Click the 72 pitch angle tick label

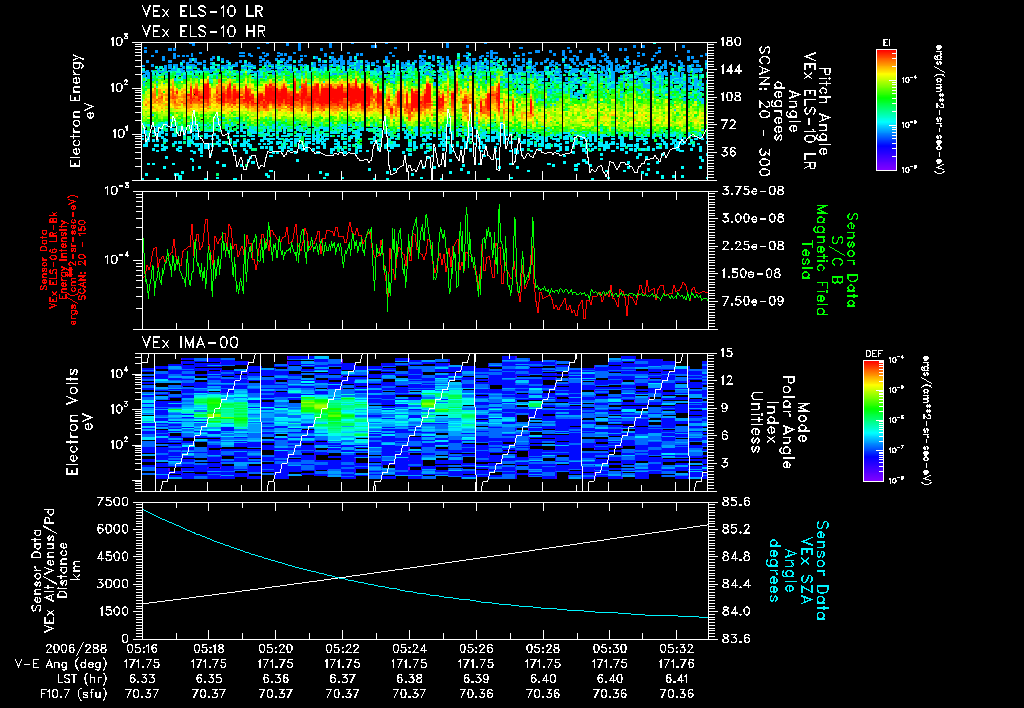(x=727, y=124)
